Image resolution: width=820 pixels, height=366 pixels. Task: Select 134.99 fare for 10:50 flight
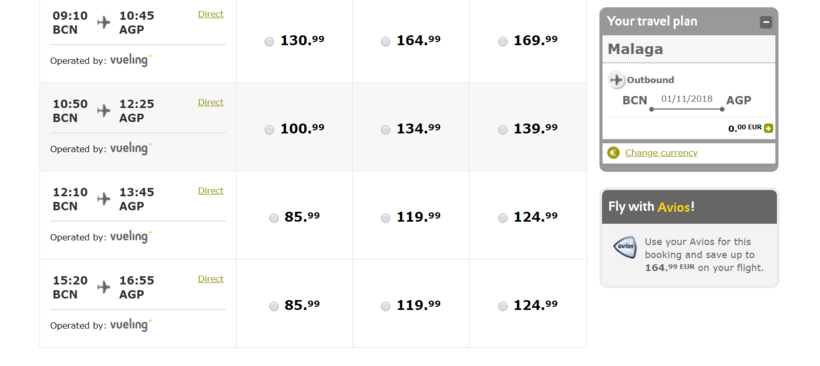(385, 130)
